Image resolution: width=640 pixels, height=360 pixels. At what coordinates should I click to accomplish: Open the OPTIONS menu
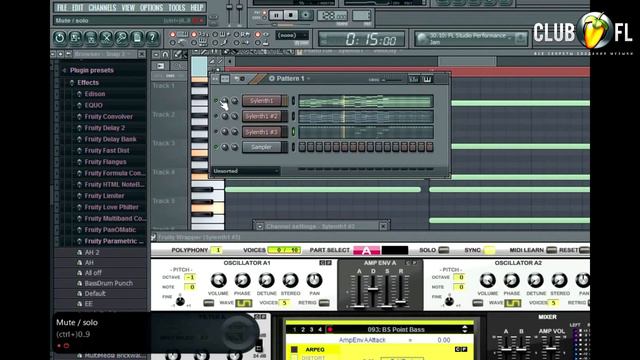[x=151, y=7]
